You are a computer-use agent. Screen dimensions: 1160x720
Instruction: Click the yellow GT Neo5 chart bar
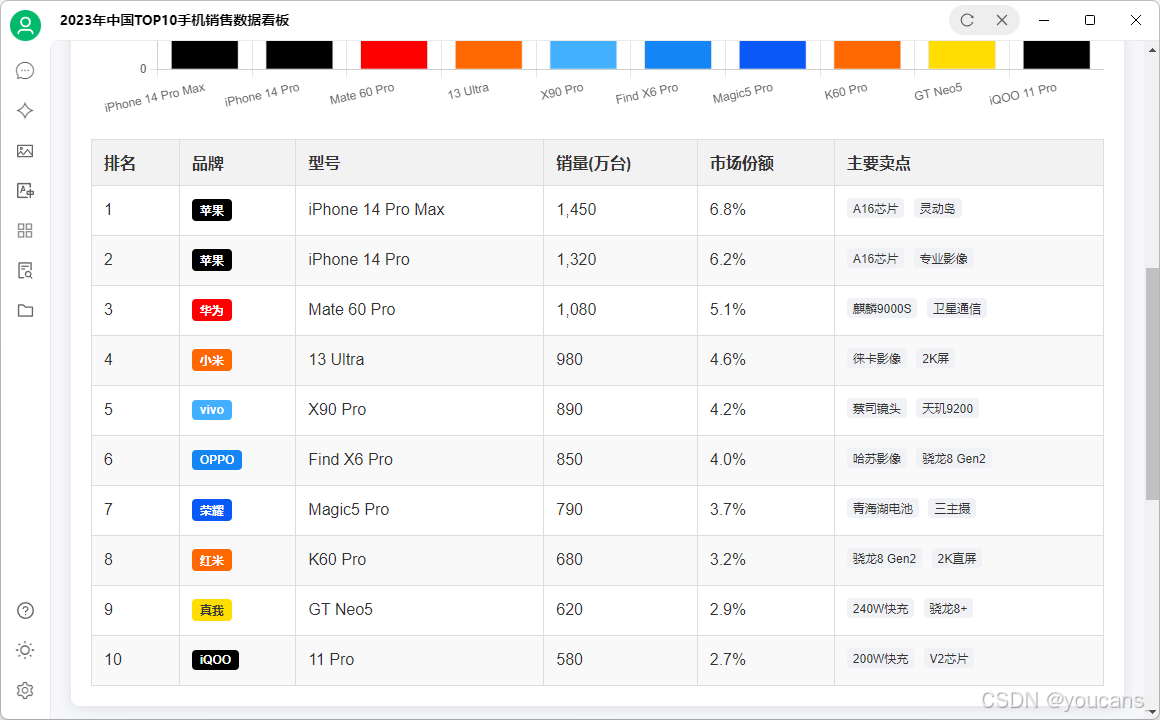coord(962,55)
